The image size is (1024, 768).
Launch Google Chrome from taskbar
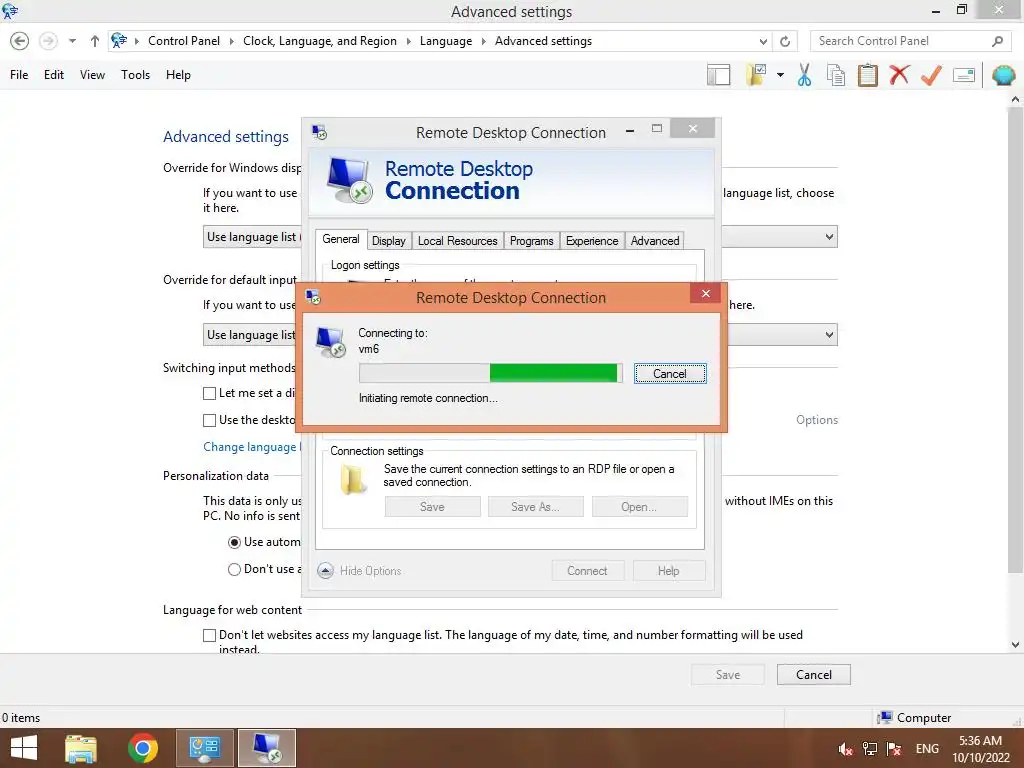[x=142, y=748]
